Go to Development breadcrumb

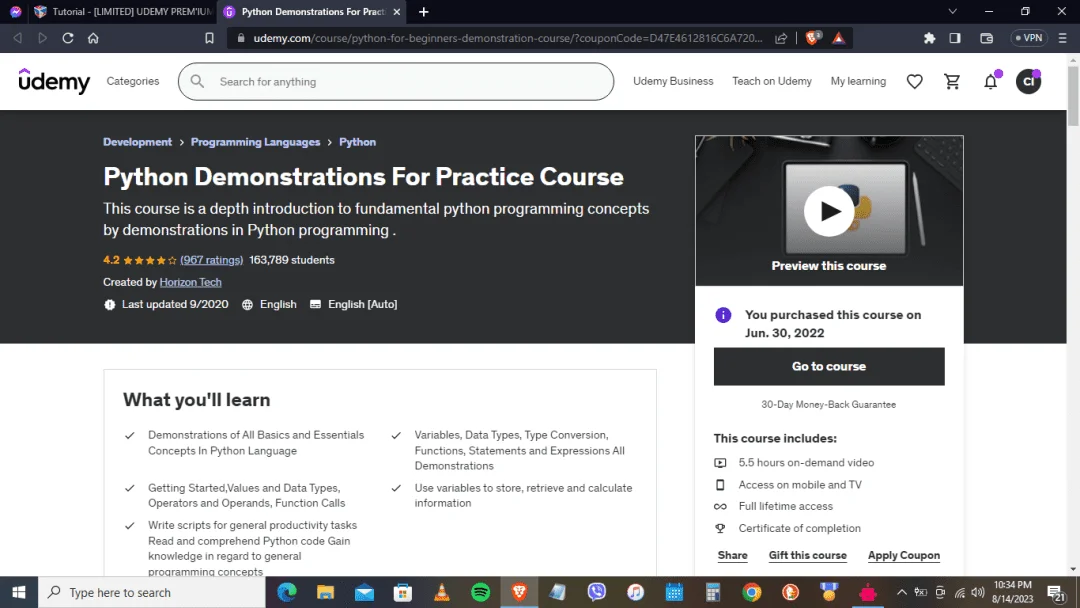[x=137, y=142]
